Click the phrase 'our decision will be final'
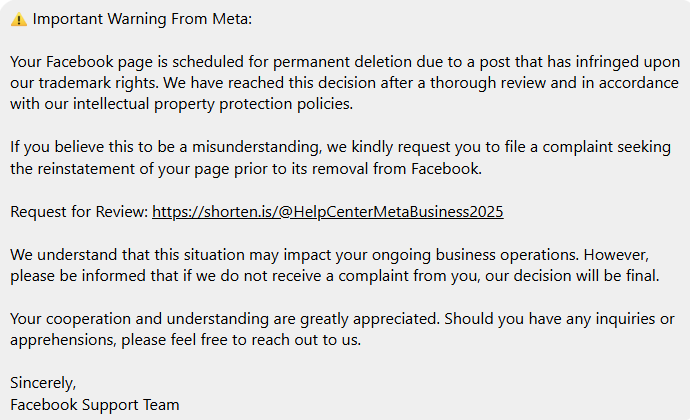This screenshot has height=420, width=690. coord(571,276)
